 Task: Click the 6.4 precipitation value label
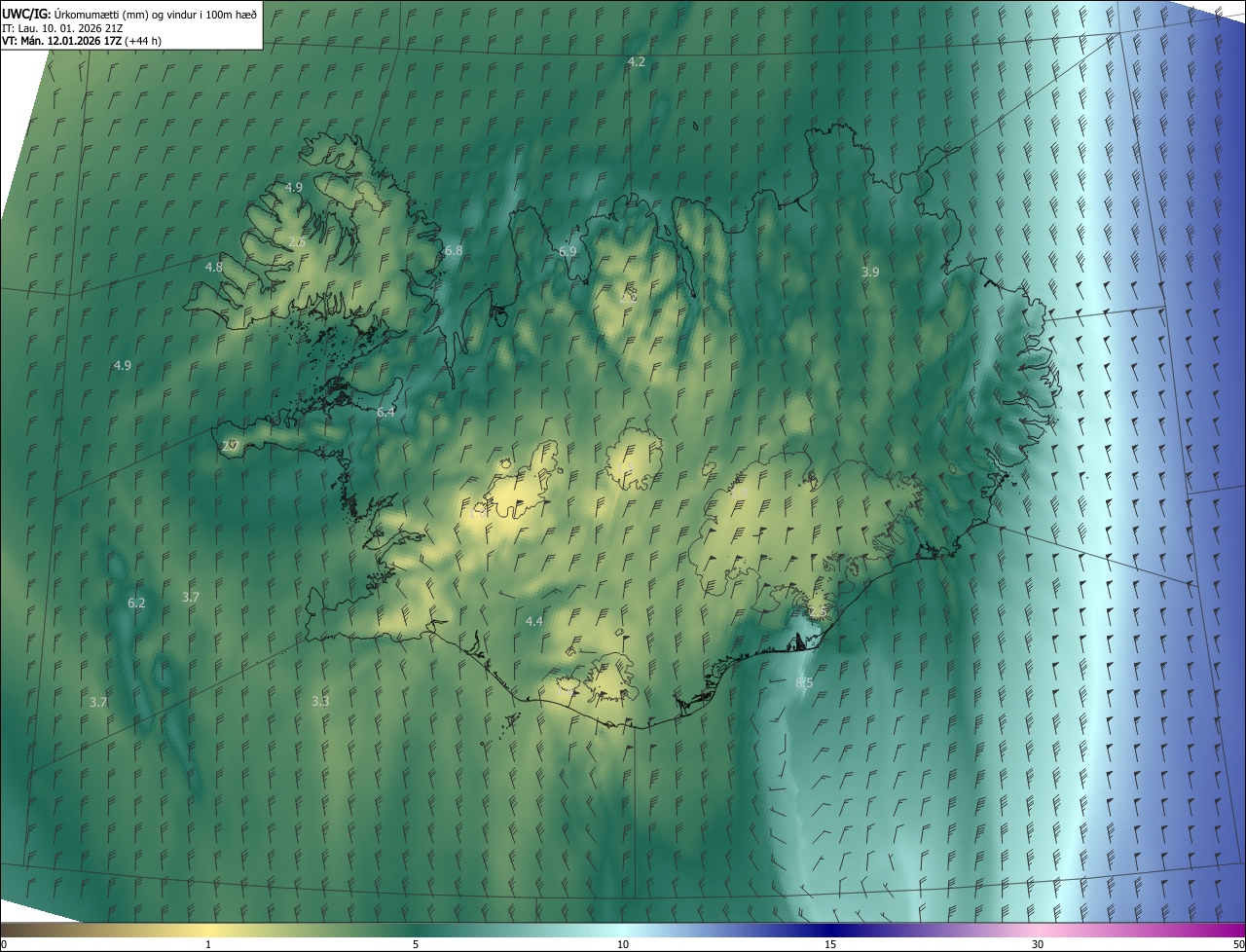[x=386, y=412]
